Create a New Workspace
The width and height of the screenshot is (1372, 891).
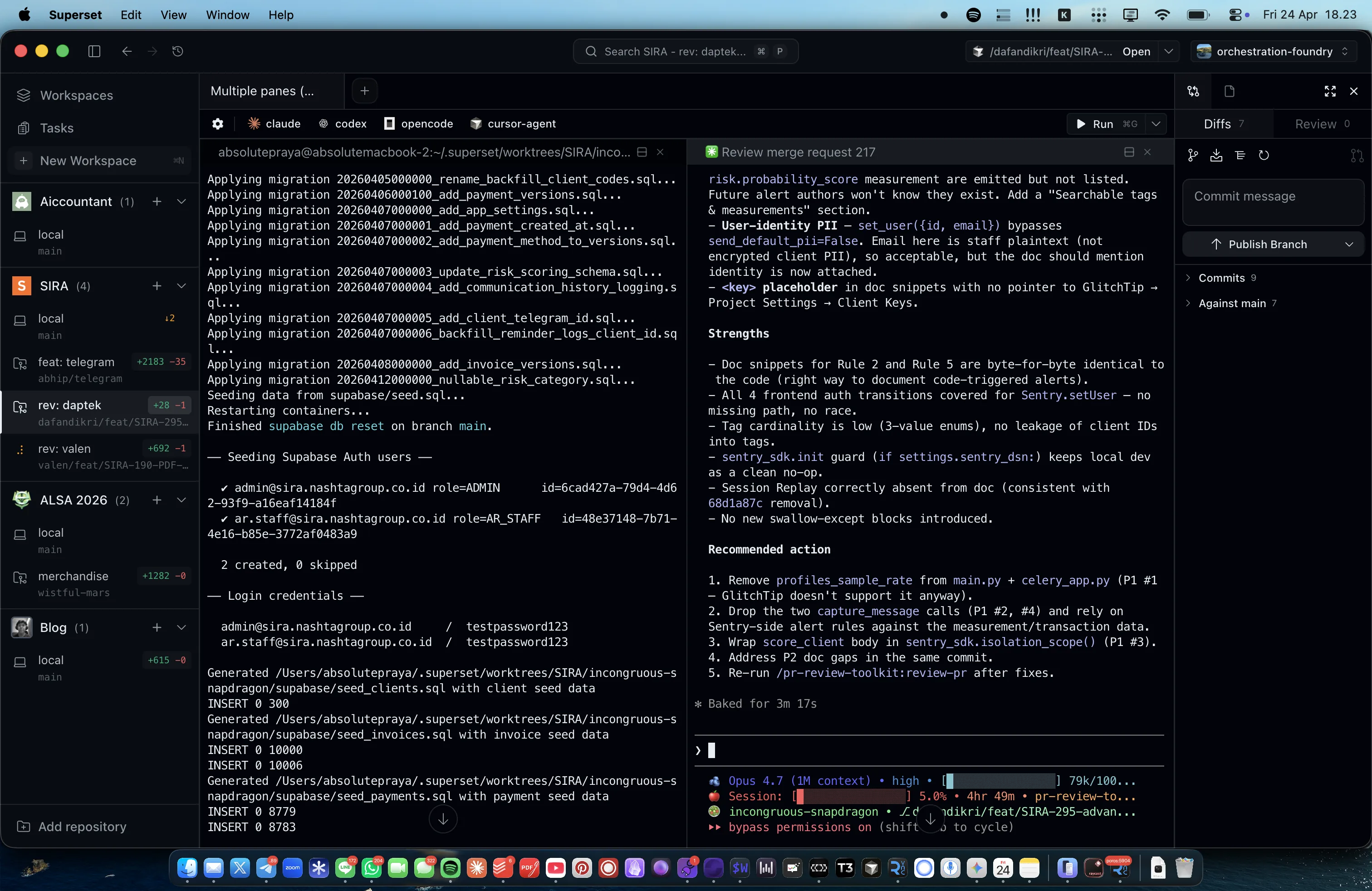99,160
